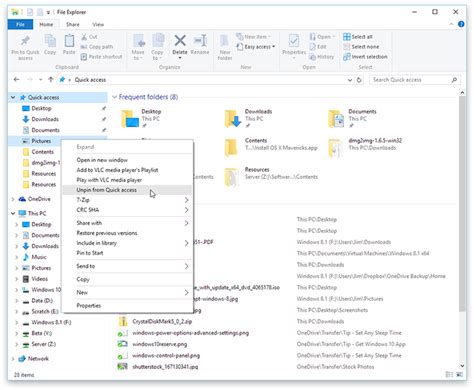The height and width of the screenshot is (390, 474).
Task: Open the Easy access dropdown
Action: (x=256, y=47)
